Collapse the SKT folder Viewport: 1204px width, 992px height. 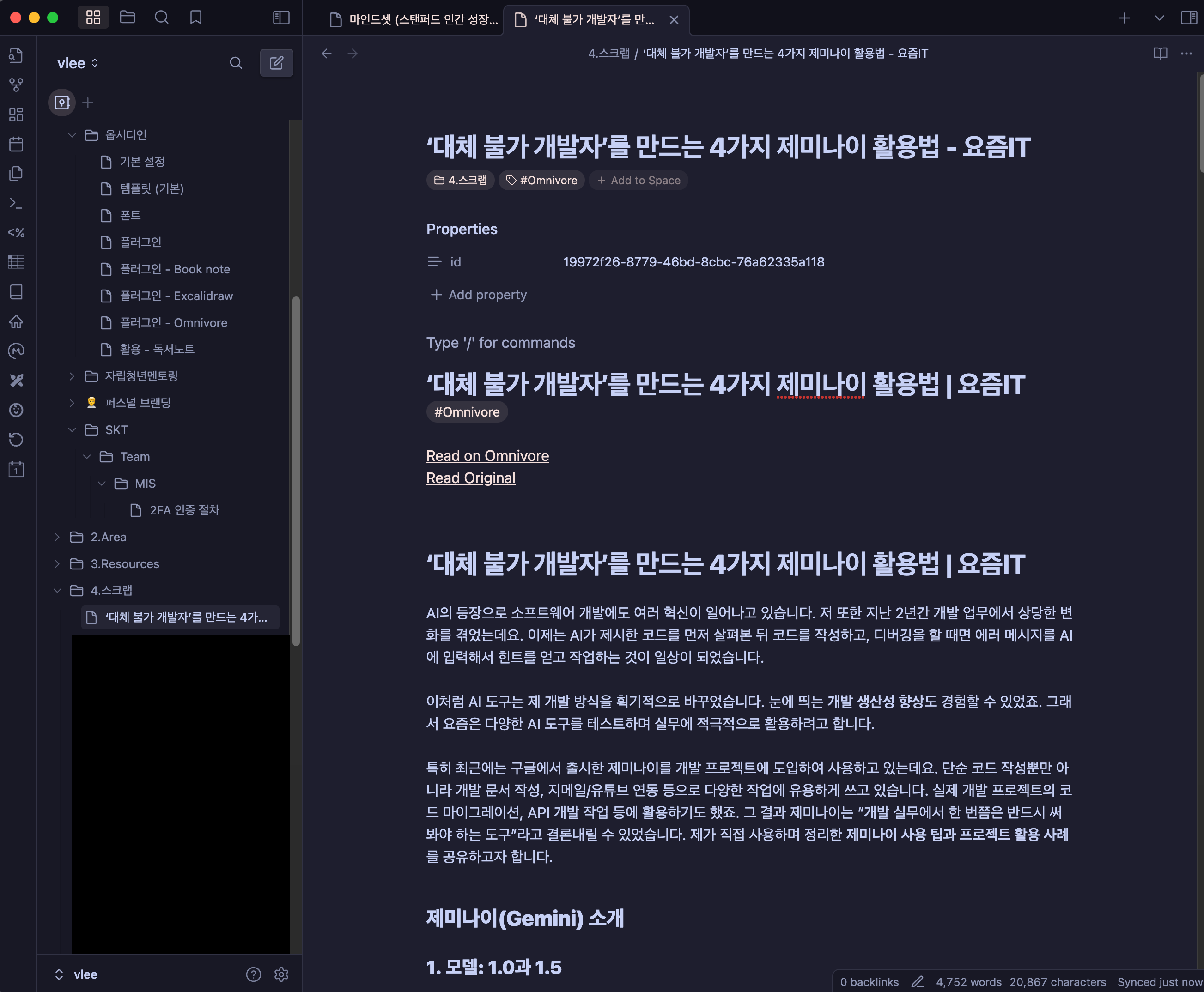72,429
